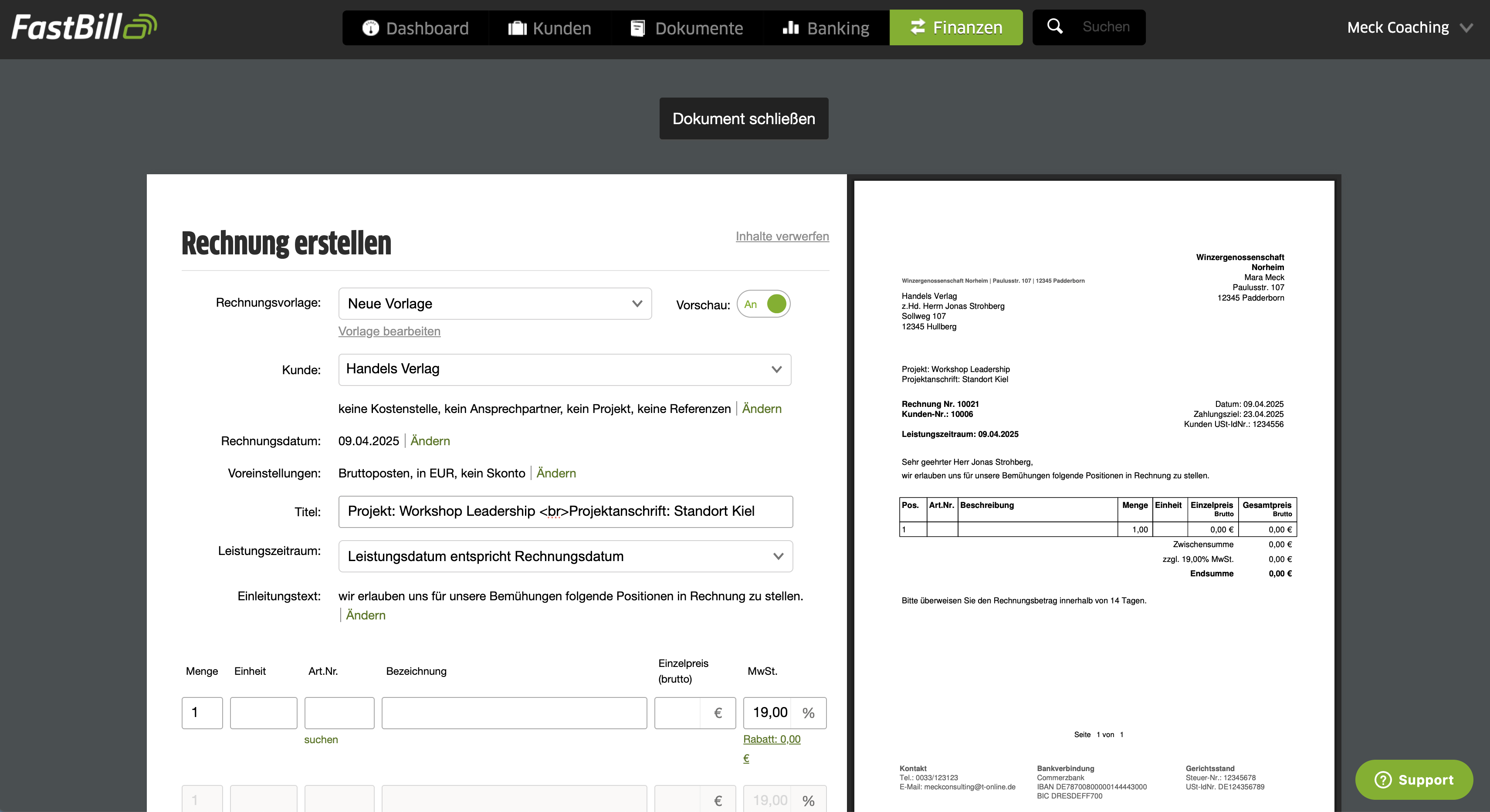Screen dimensions: 1490x812
Task: Open the Rechnungsvorlage Neue Vorlage dropdown
Action: 495,304
